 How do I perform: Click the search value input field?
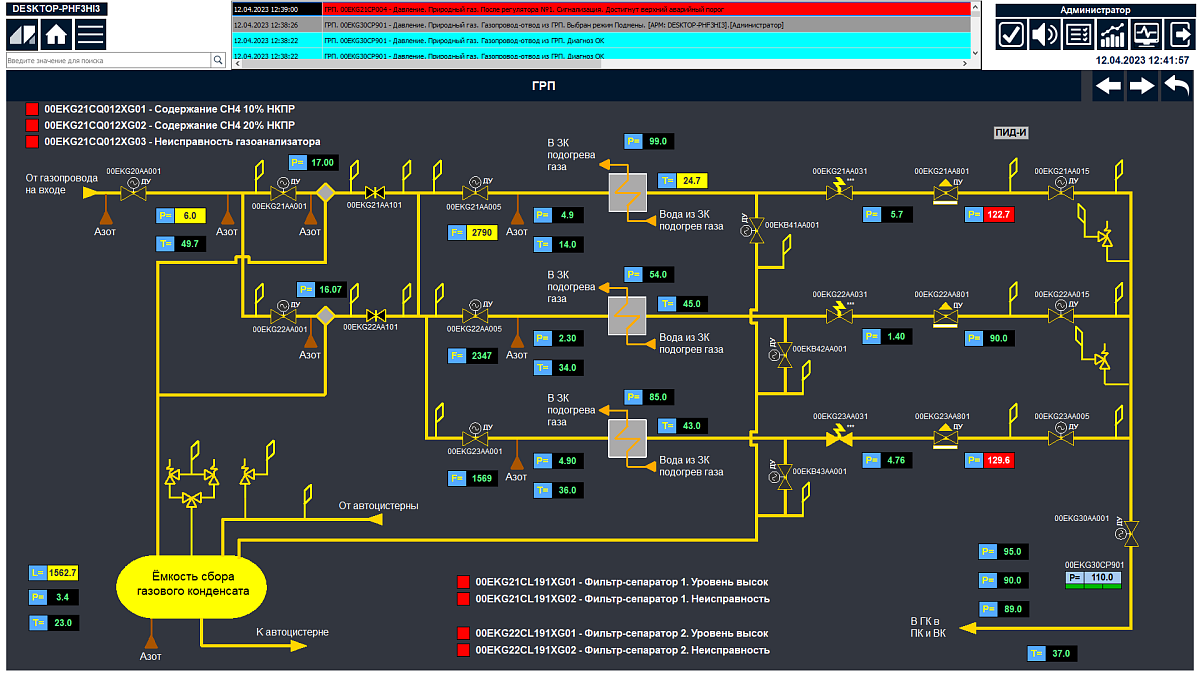(108, 61)
